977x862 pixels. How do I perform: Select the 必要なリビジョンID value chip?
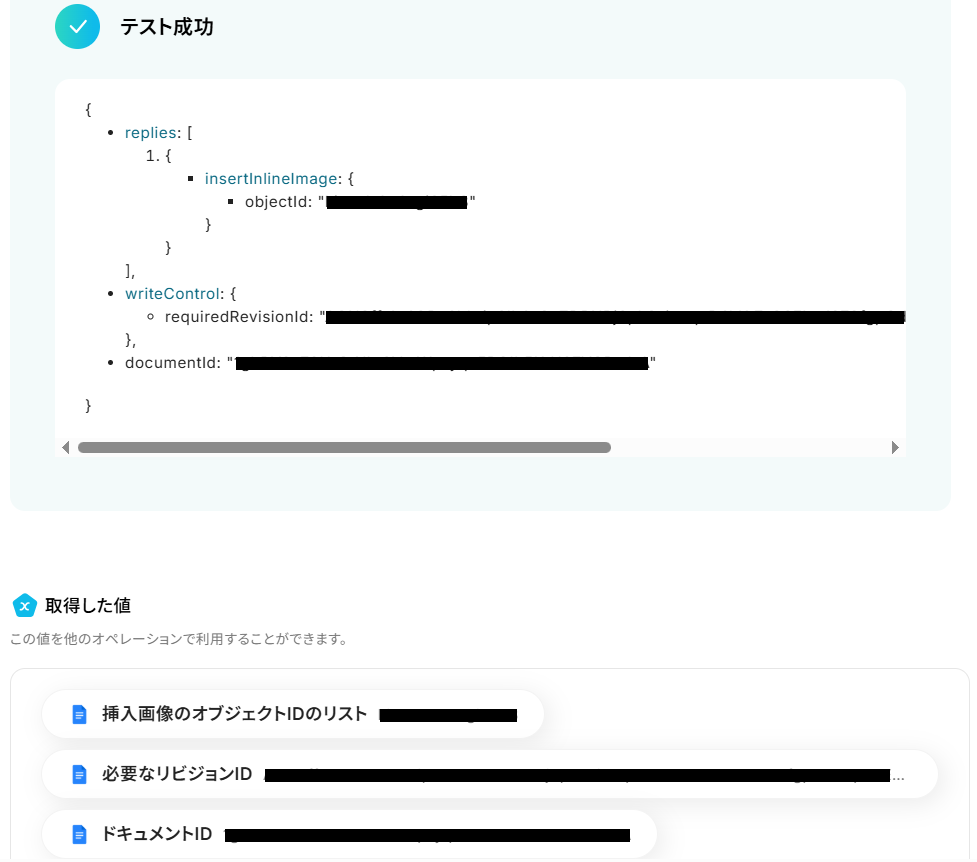click(x=490, y=774)
